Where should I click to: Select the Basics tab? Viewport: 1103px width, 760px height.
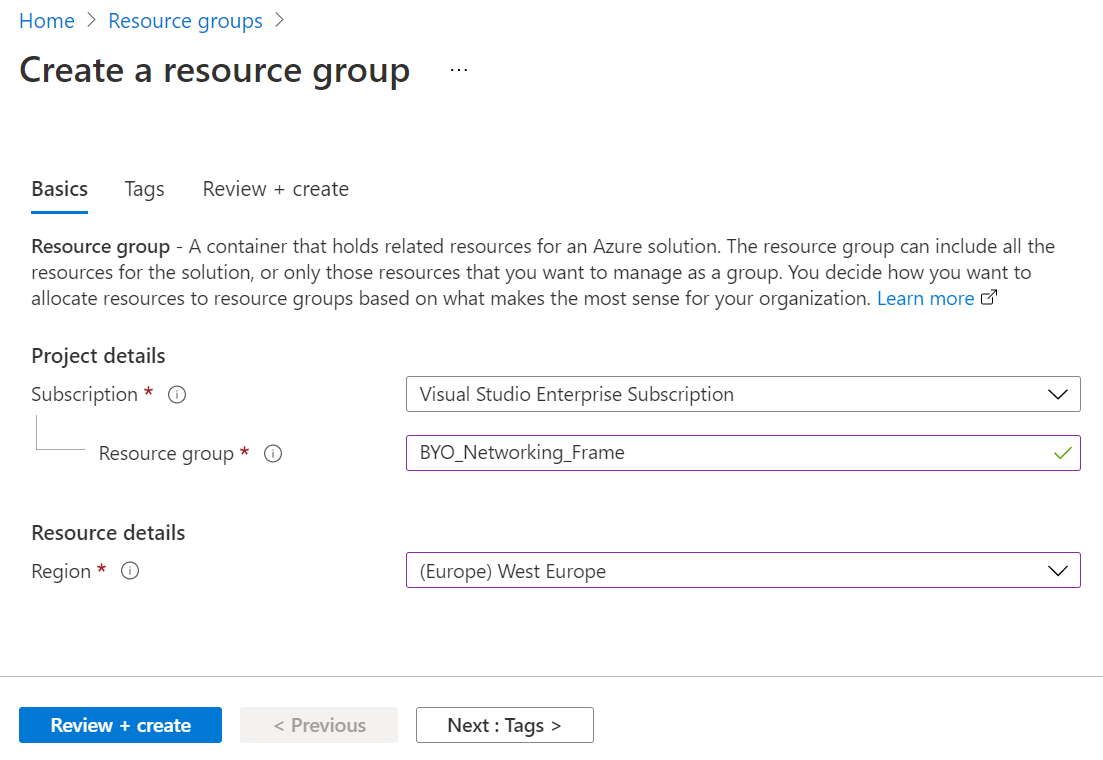tap(60, 189)
